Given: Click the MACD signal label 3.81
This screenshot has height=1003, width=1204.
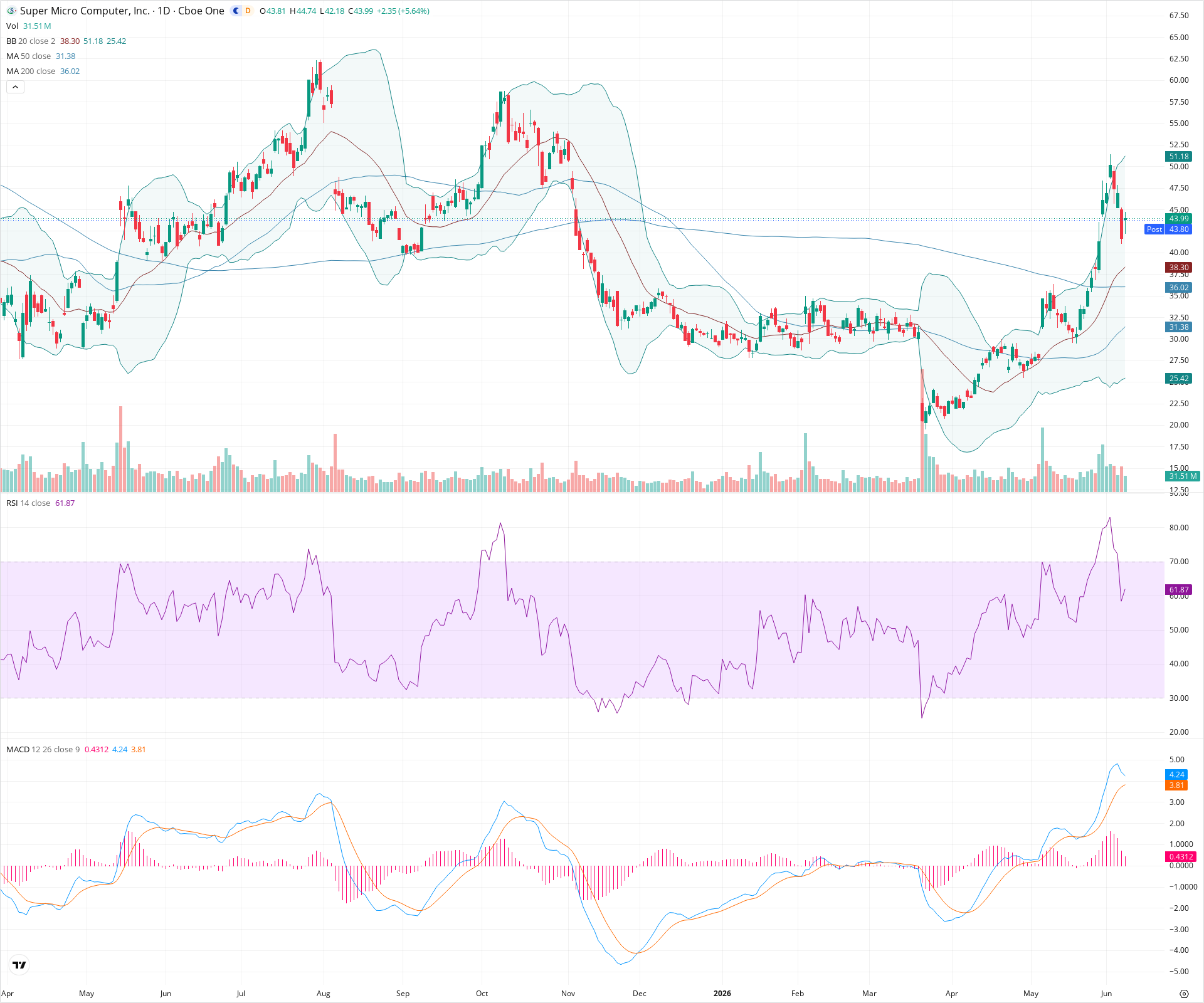Looking at the screenshot, I should pyautogui.click(x=1176, y=785).
